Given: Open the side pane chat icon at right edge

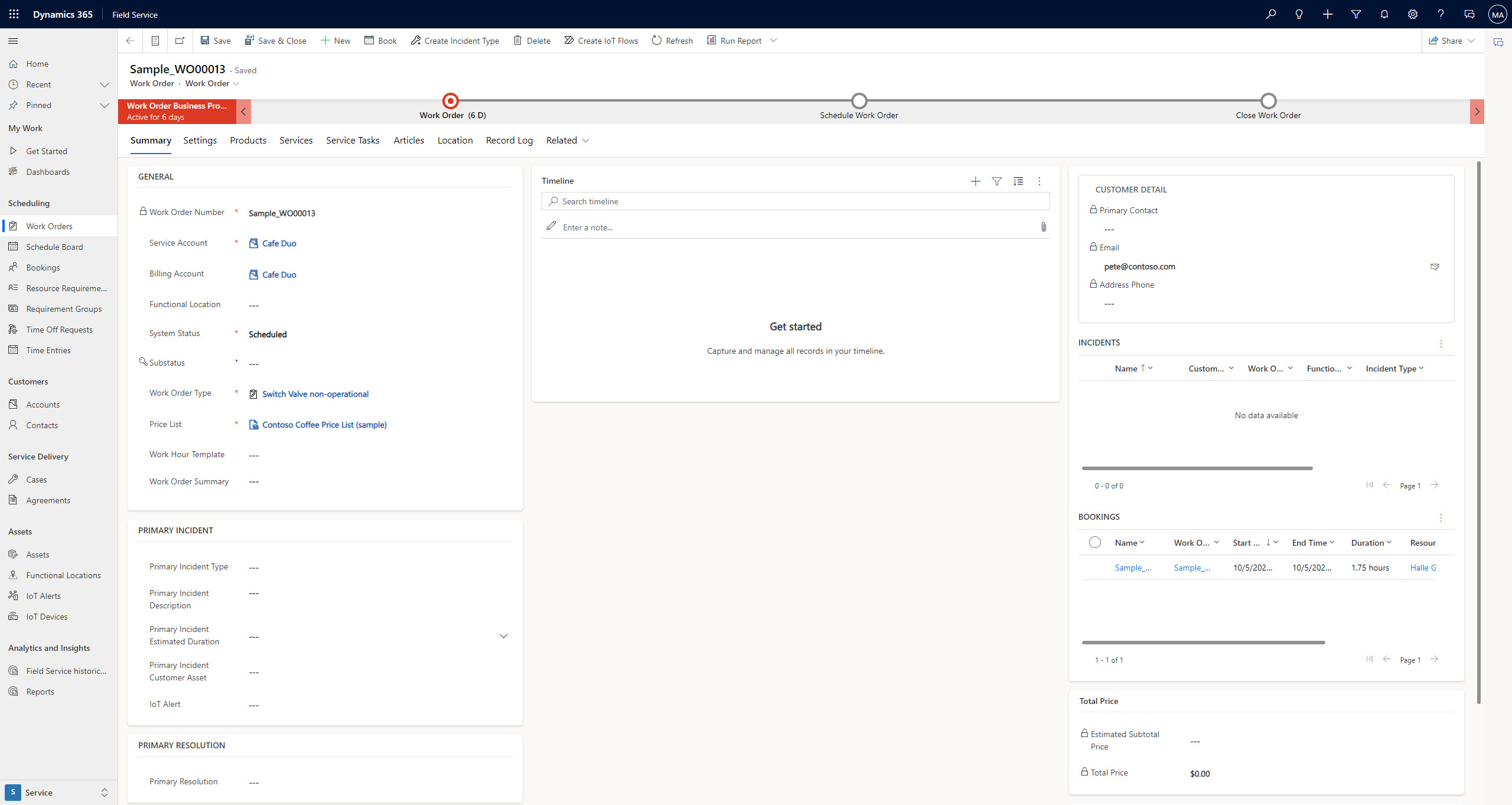Looking at the screenshot, I should click(x=1498, y=43).
